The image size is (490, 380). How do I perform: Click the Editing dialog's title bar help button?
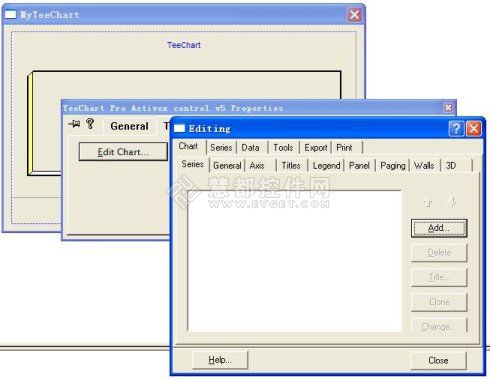pyautogui.click(x=456, y=128)
